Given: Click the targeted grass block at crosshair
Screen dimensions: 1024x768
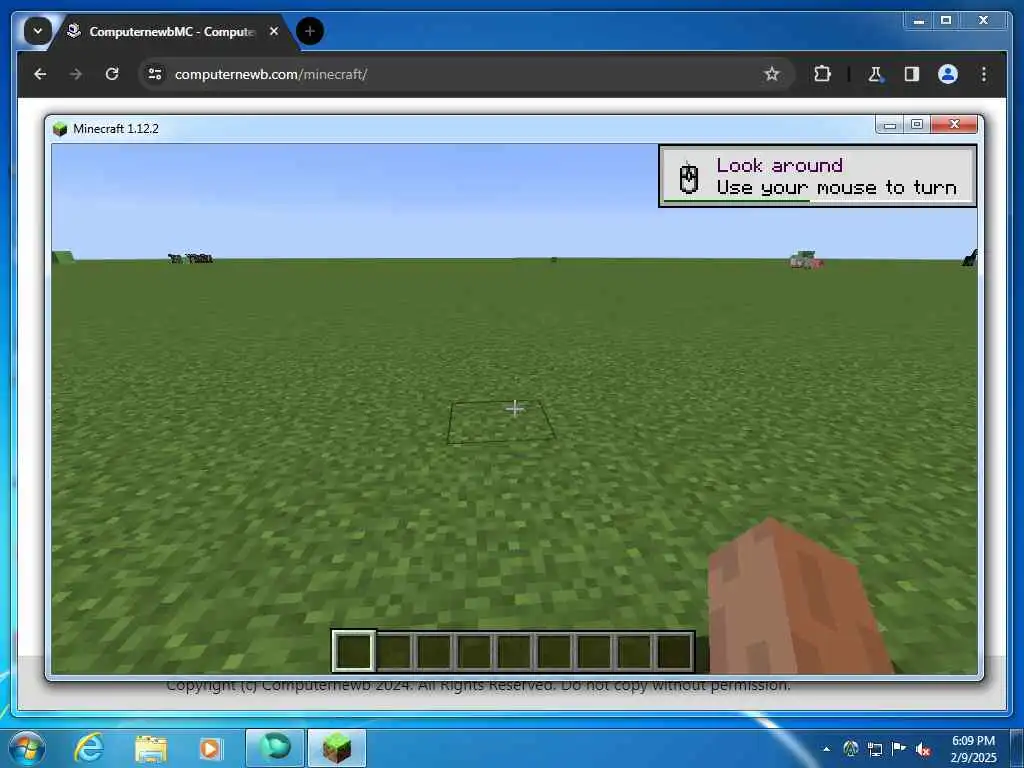Looking at the screenshot, I should 501,423.
